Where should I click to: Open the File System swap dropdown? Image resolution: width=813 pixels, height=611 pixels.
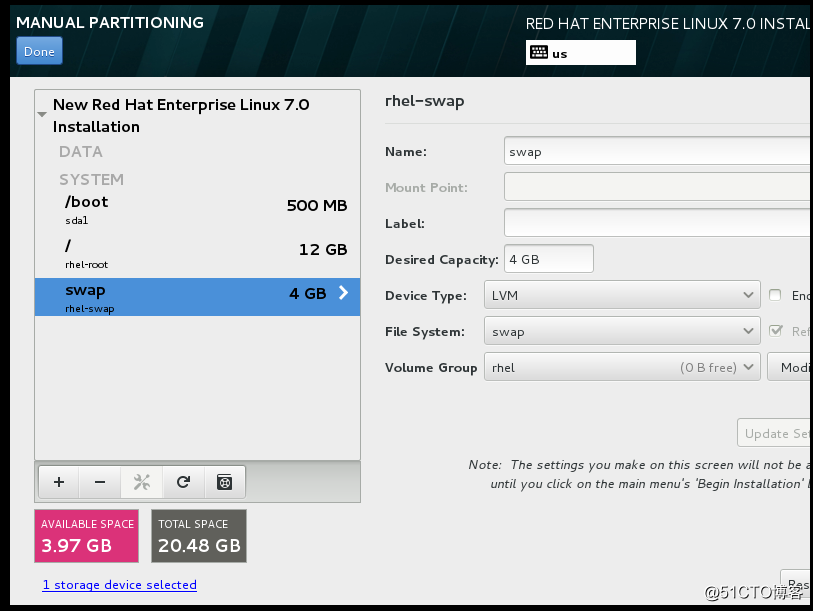pyautogui.click(x=622, y=331)
